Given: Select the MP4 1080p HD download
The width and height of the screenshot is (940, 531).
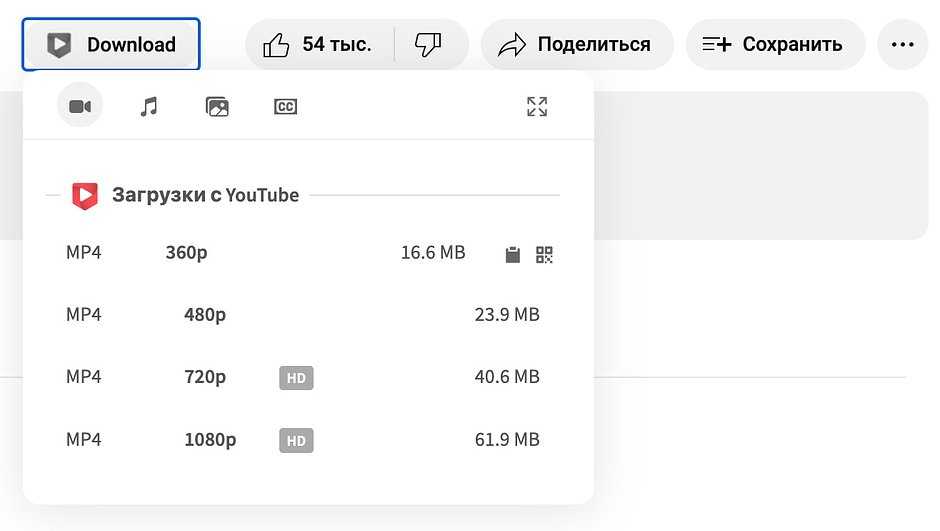Looking at the screenshot, I should pyautogui.click(x=209, y=439).
